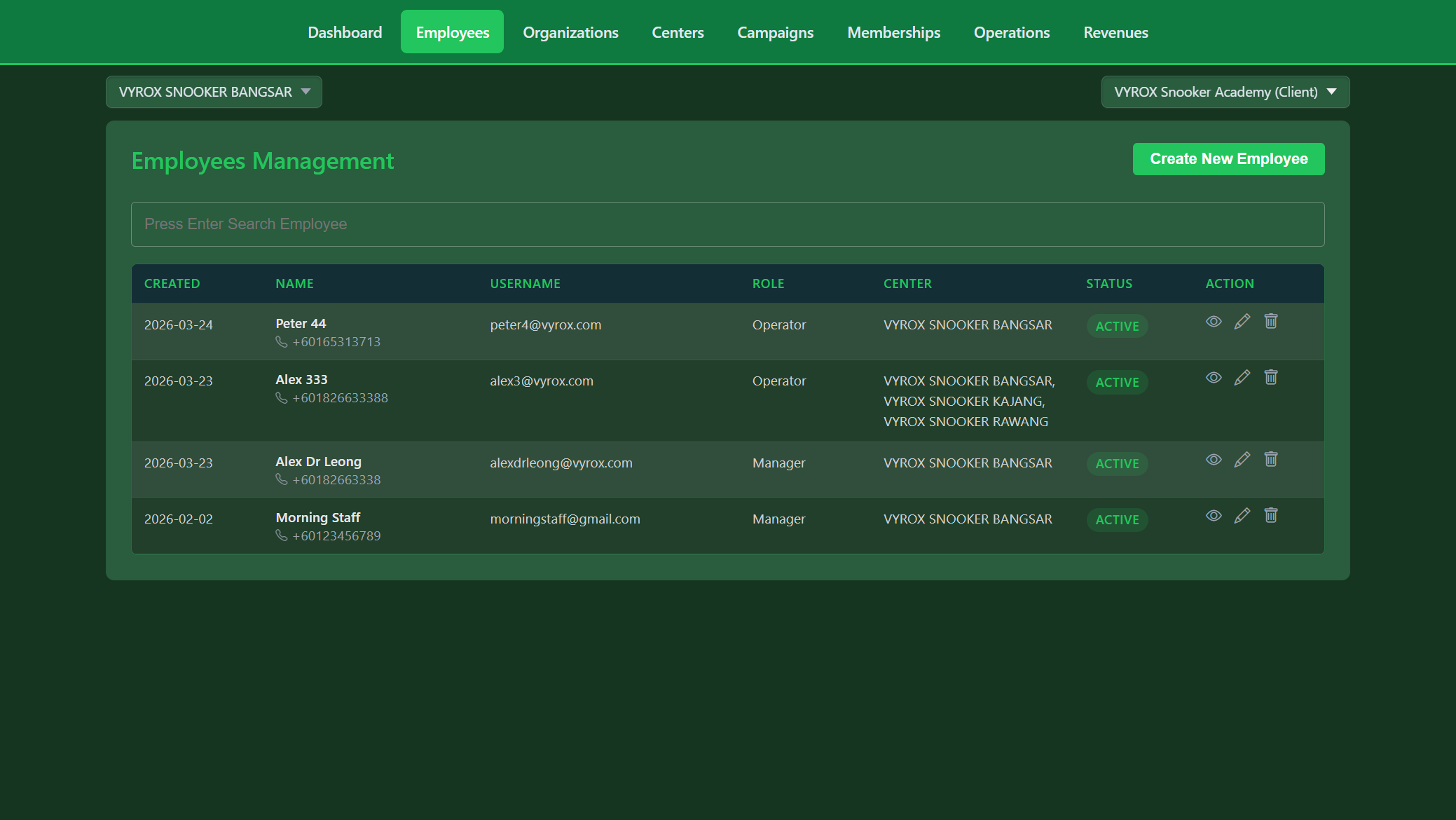The height and width of the screenshot is (820, 1456).
Task: Delete Morning Staff employee
Action: (1271, 515)
